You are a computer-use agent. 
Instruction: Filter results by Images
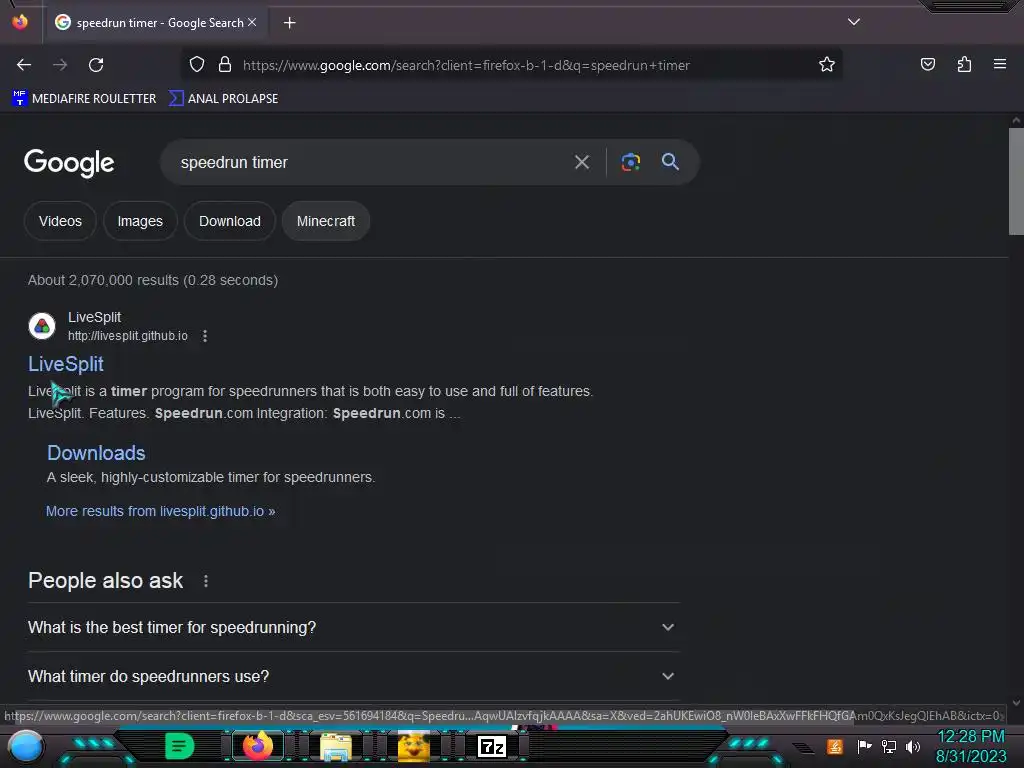pyautogui.click(x=140, y=221)
